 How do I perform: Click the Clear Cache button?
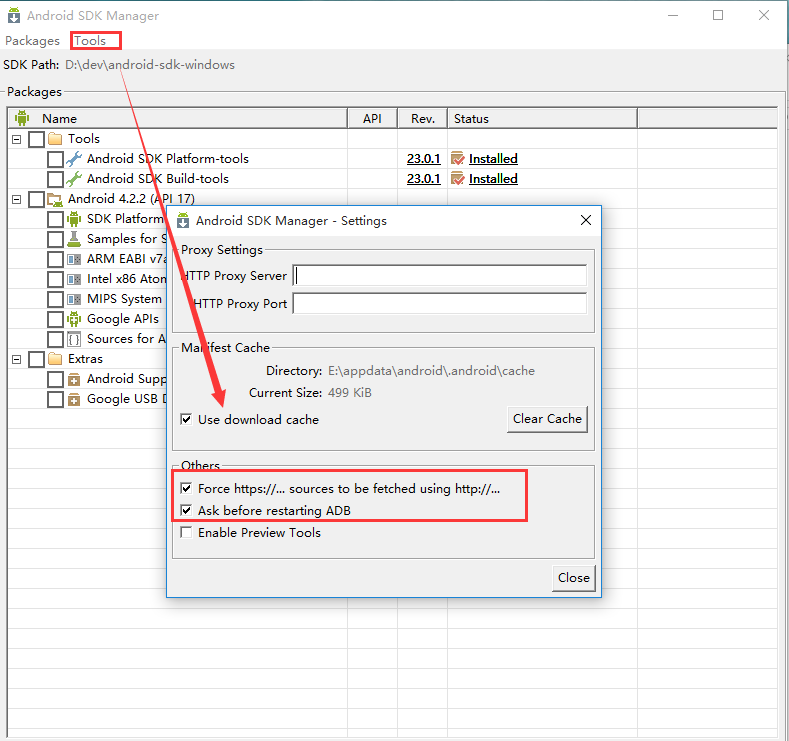coord(547,419)
